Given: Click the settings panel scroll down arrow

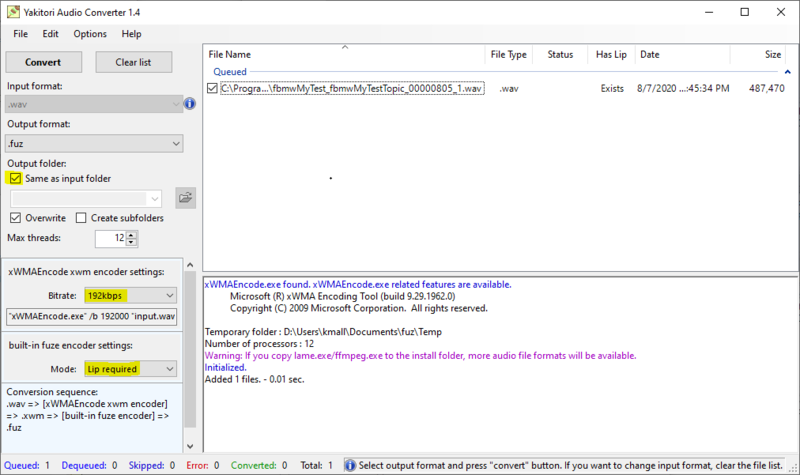Looking at the screenshot, I should tap(190, 446).
